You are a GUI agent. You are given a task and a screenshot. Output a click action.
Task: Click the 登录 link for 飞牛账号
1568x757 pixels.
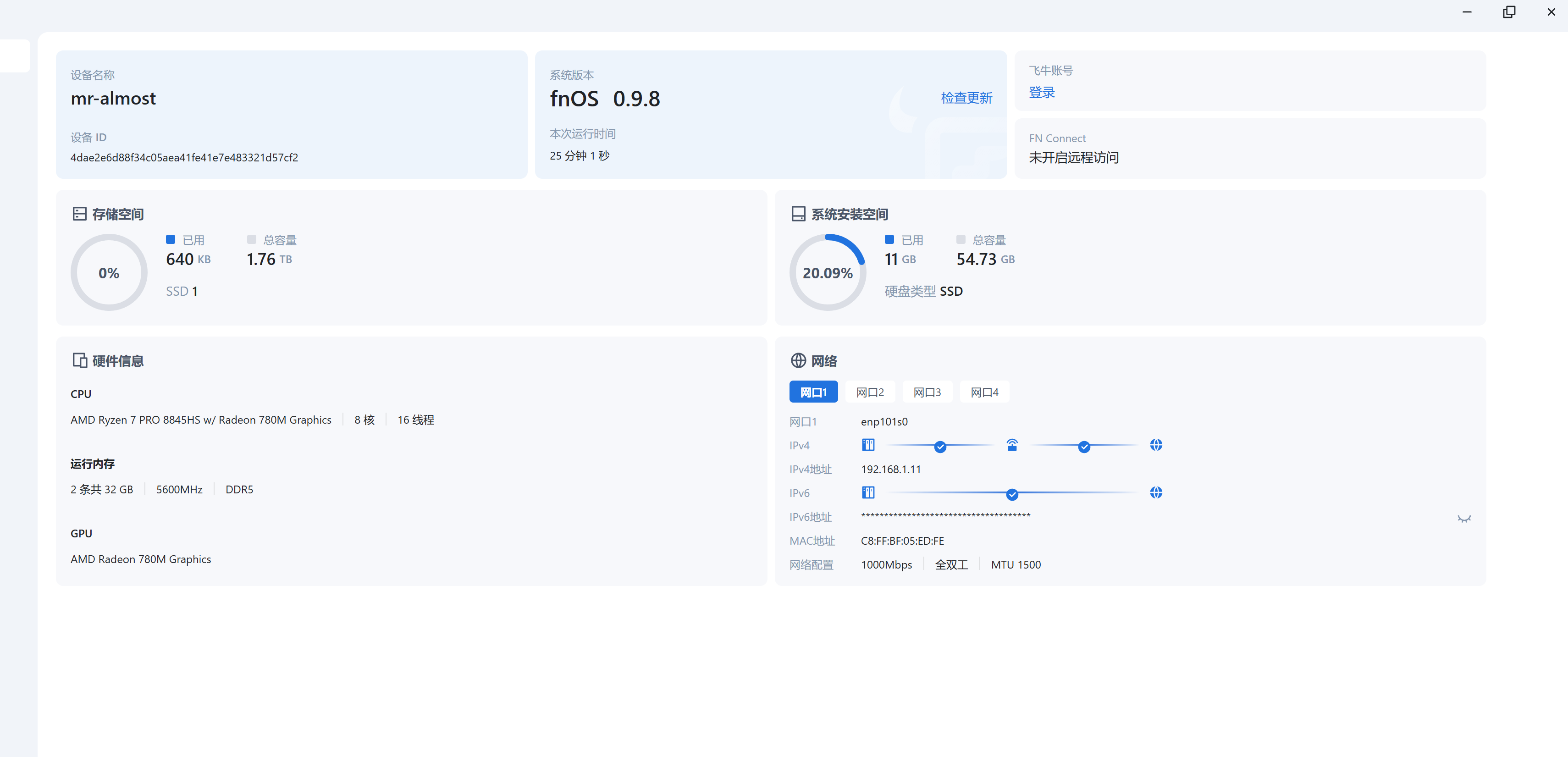[1042, 93]
